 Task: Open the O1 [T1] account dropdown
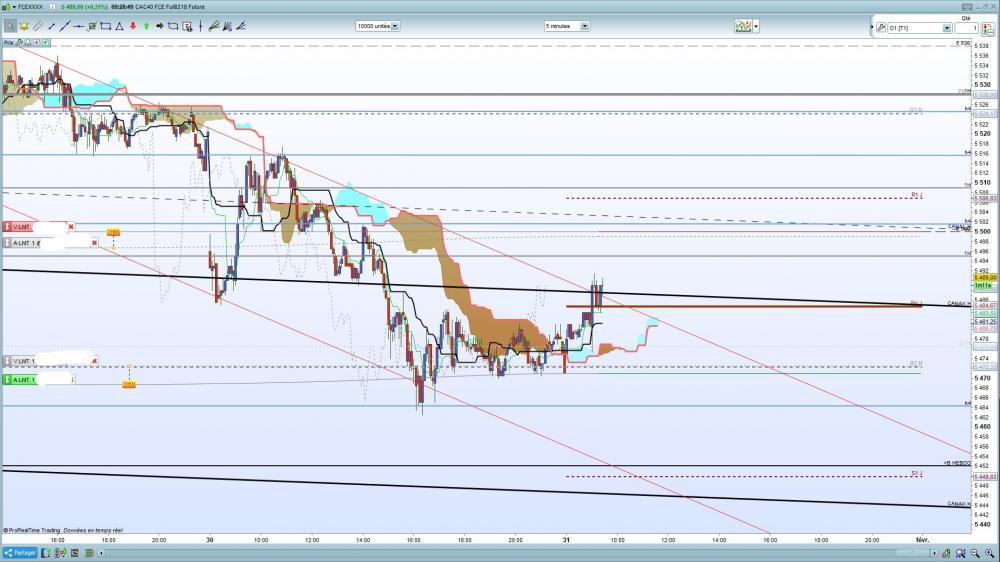point(920,28)
